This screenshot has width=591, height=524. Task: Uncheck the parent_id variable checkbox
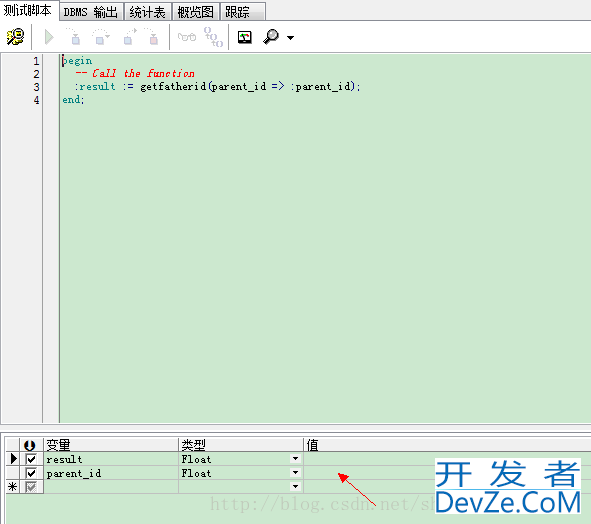[31, 473]
